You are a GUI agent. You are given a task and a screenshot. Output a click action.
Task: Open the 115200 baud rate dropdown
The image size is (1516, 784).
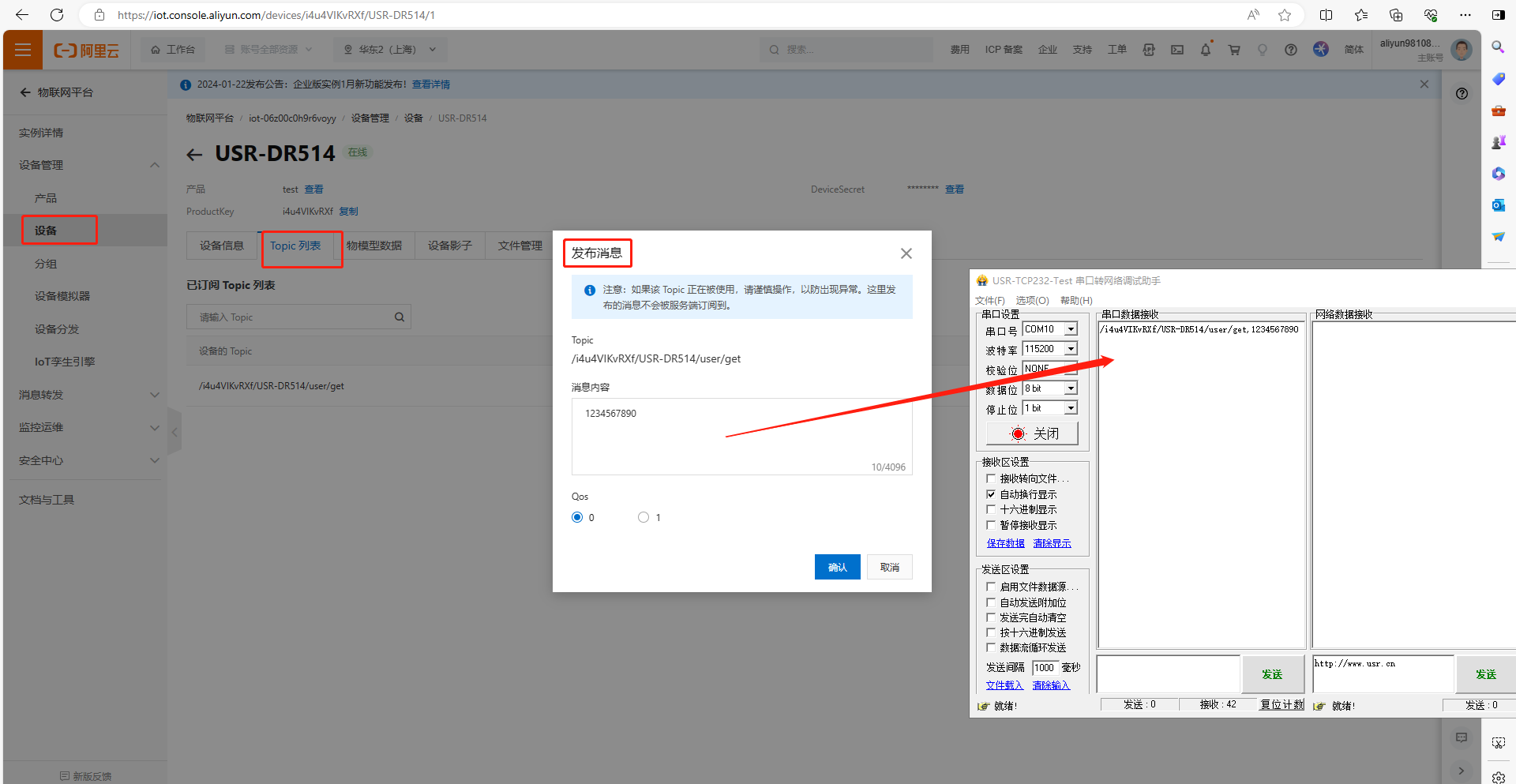point(1071,349)
